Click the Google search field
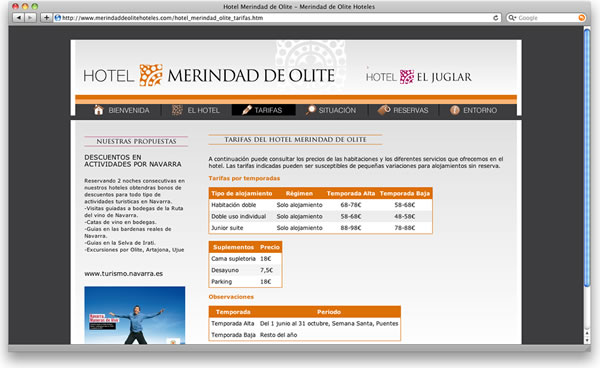 click(546, 18)
